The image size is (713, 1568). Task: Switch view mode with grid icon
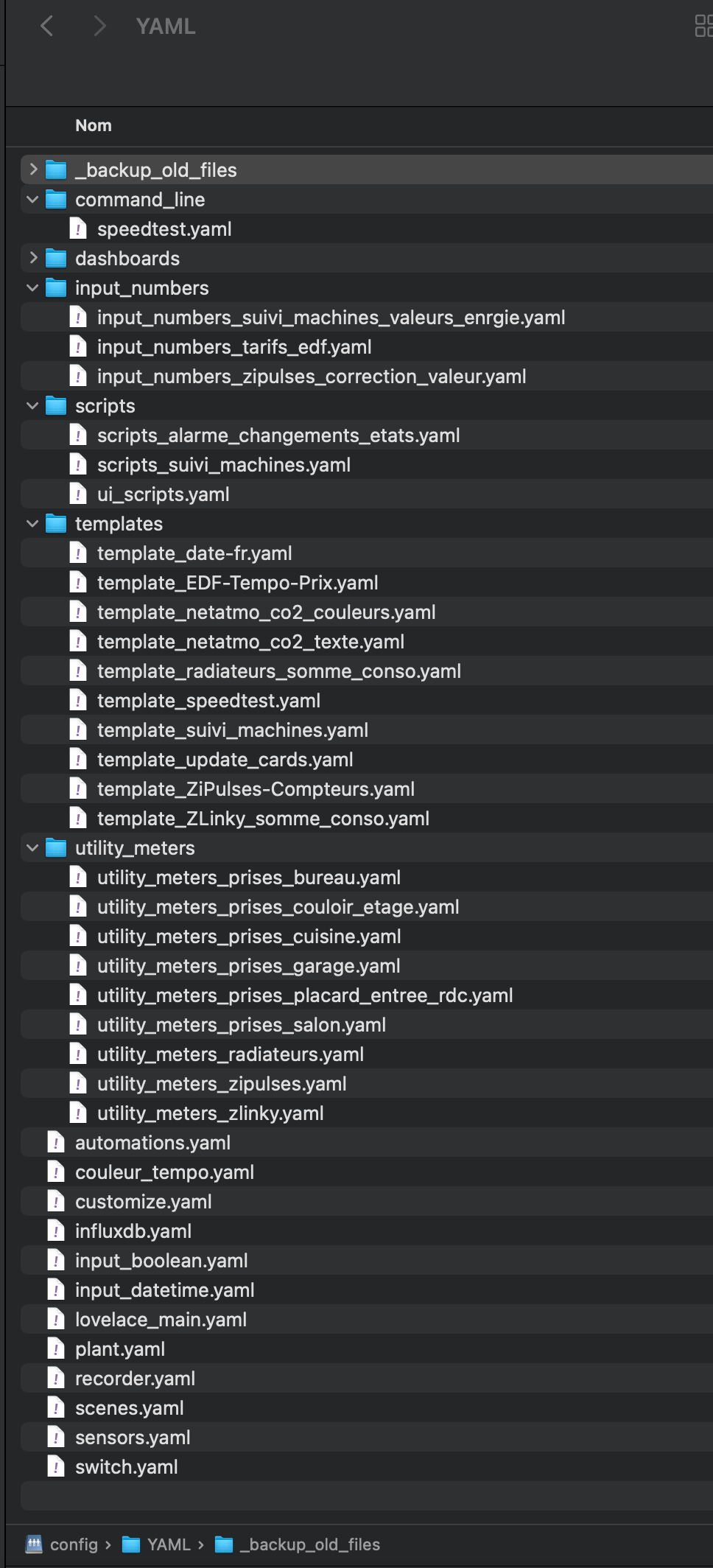(x=703, y=26)
